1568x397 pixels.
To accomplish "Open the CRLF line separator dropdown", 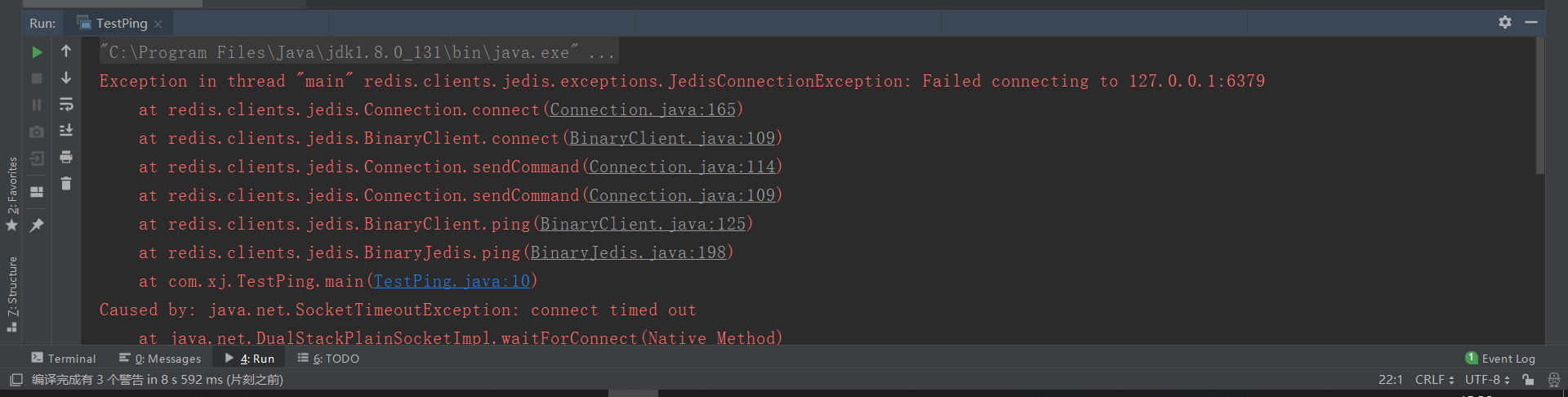I will pyautogui.click(x=1434, y=380).
